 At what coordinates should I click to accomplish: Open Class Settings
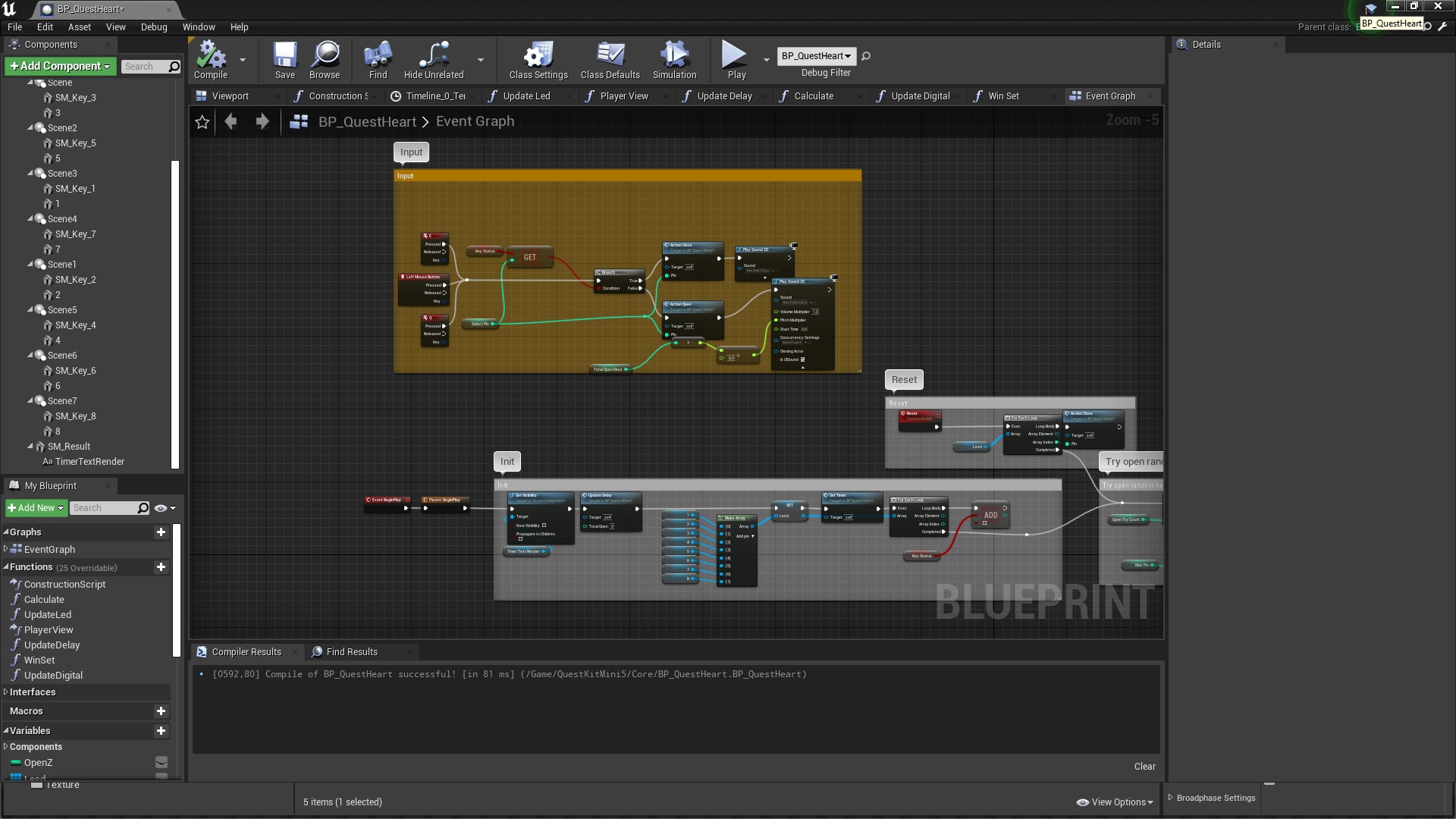(x=538, y=60)
